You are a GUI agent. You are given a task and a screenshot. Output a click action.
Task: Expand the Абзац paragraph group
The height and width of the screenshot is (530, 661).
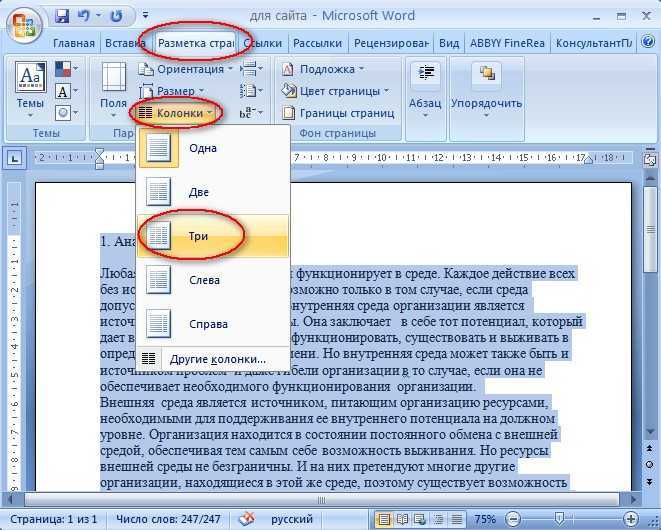click(x=425, y=91)
